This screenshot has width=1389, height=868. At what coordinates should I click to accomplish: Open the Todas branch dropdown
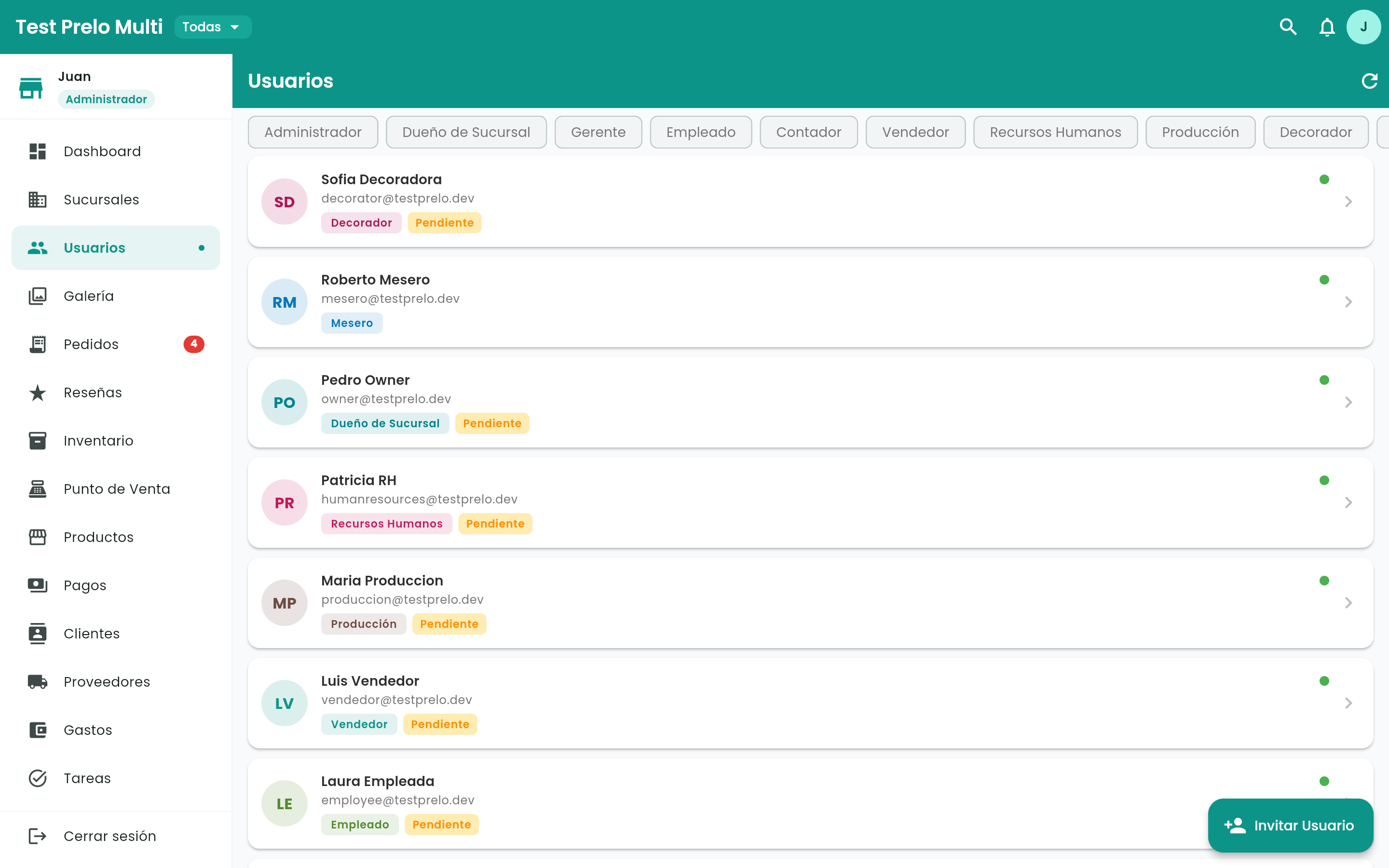(x=212, y=27)
